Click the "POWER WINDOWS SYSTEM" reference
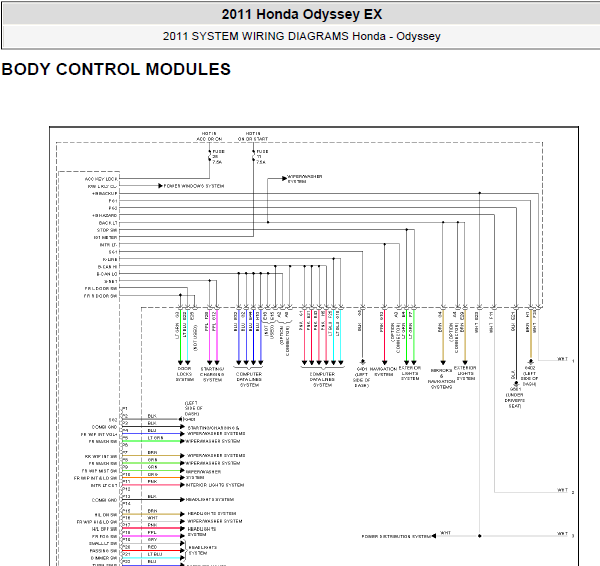 tap(194, 186)
